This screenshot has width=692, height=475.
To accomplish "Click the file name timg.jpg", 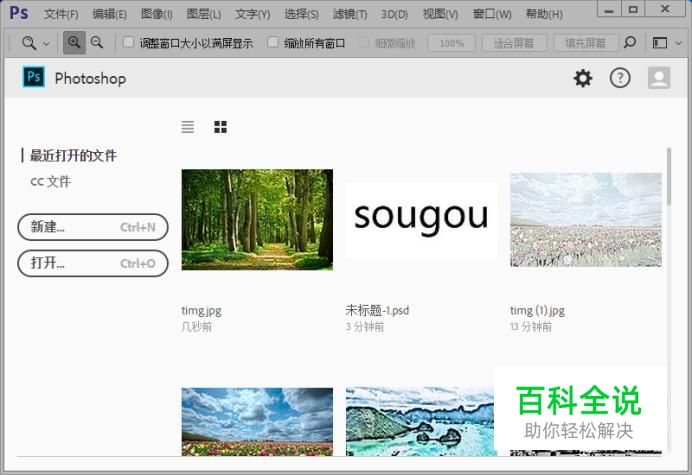I will (x=201, y=311).
